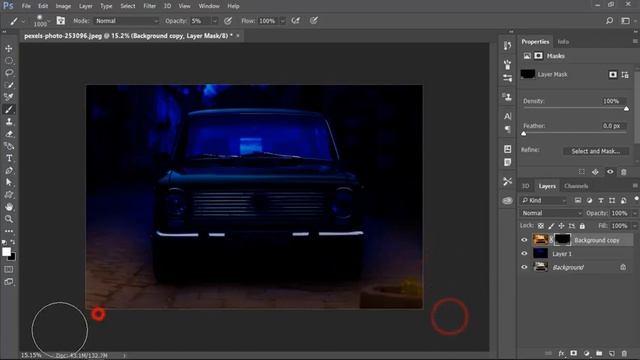
Task: Click the delete mask trash icon in Properties
Action: pos(624,172)
